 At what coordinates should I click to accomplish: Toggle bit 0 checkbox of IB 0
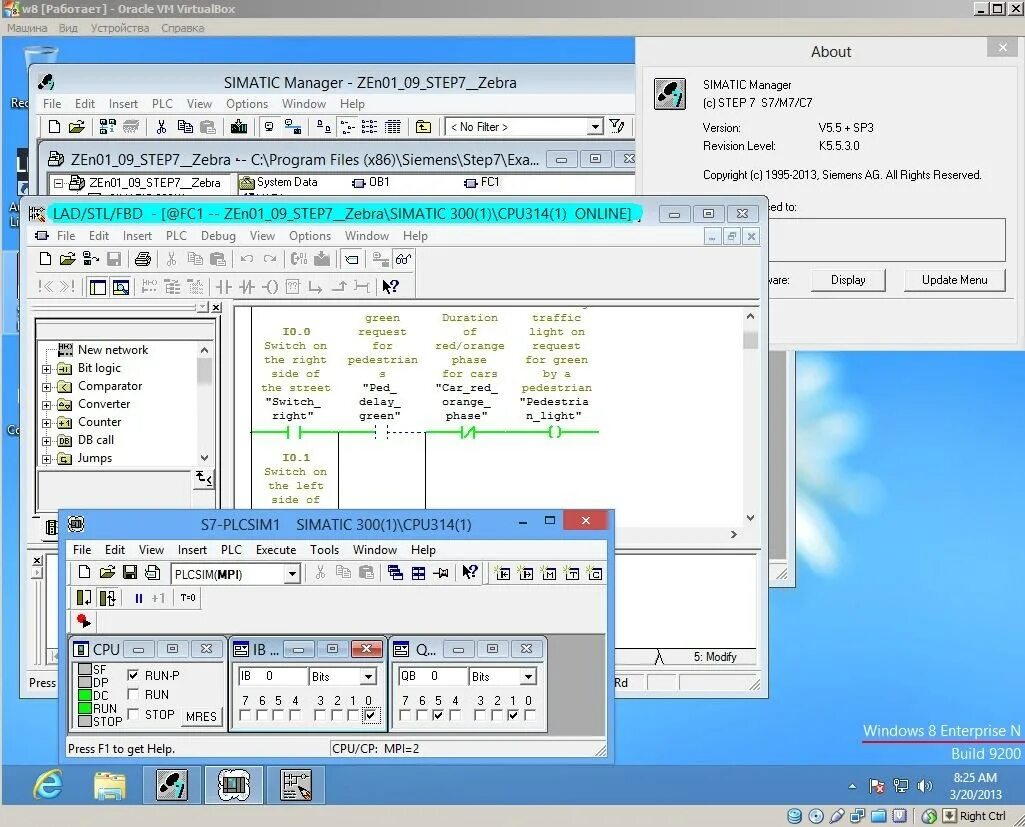(x=369, y=715)
